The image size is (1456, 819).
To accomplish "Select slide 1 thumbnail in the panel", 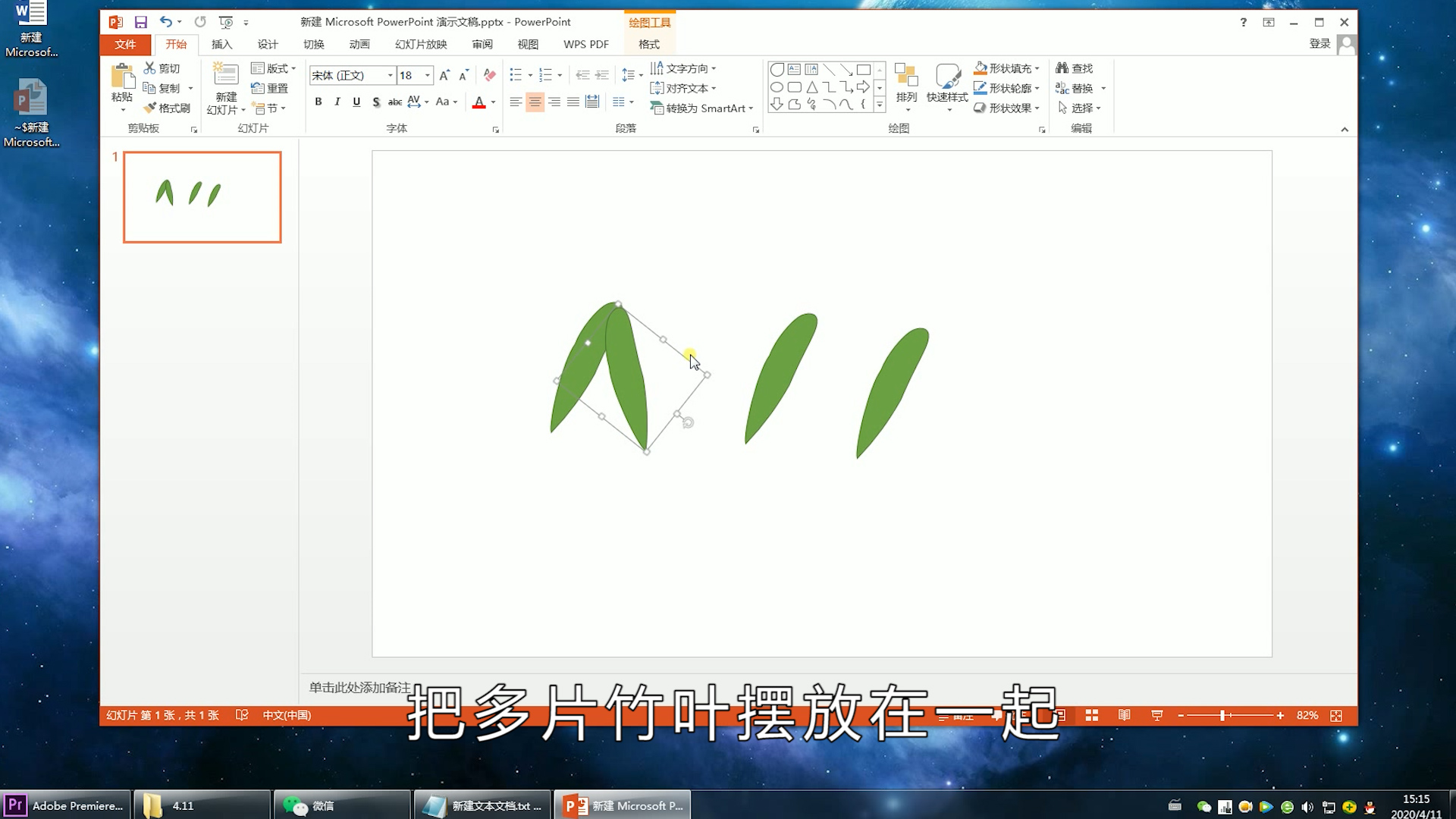I will pos(202,197).
